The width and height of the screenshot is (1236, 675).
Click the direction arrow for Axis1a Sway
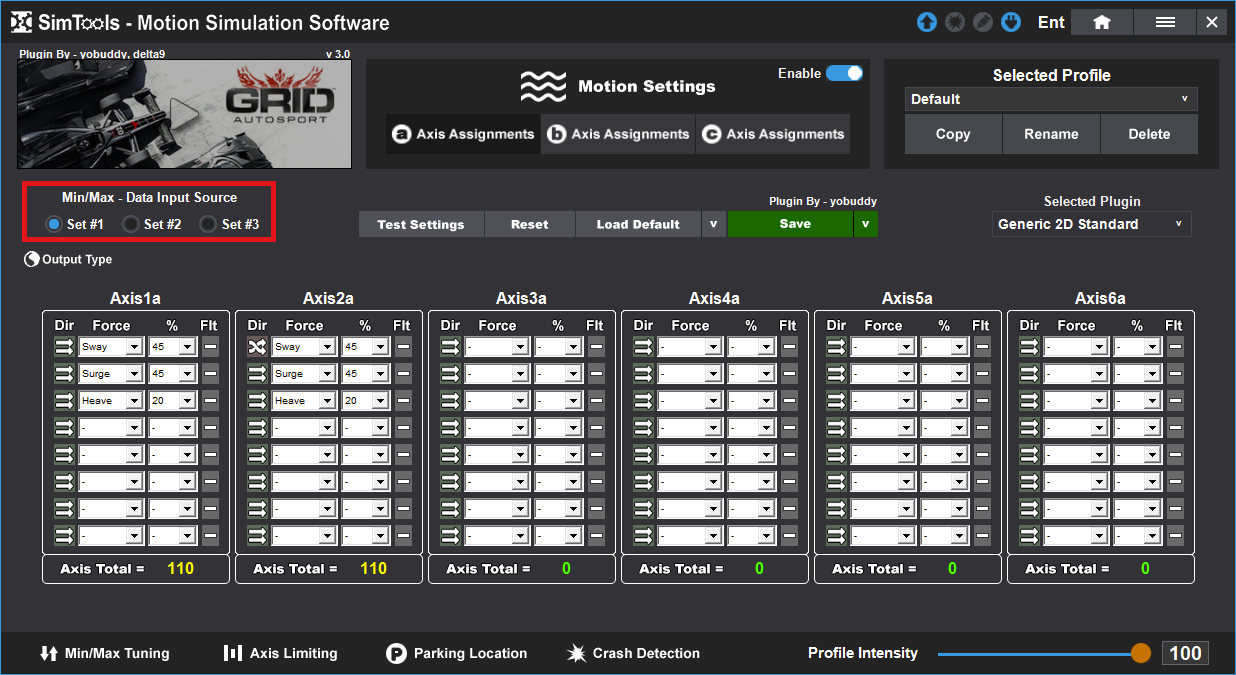[64, 347]
